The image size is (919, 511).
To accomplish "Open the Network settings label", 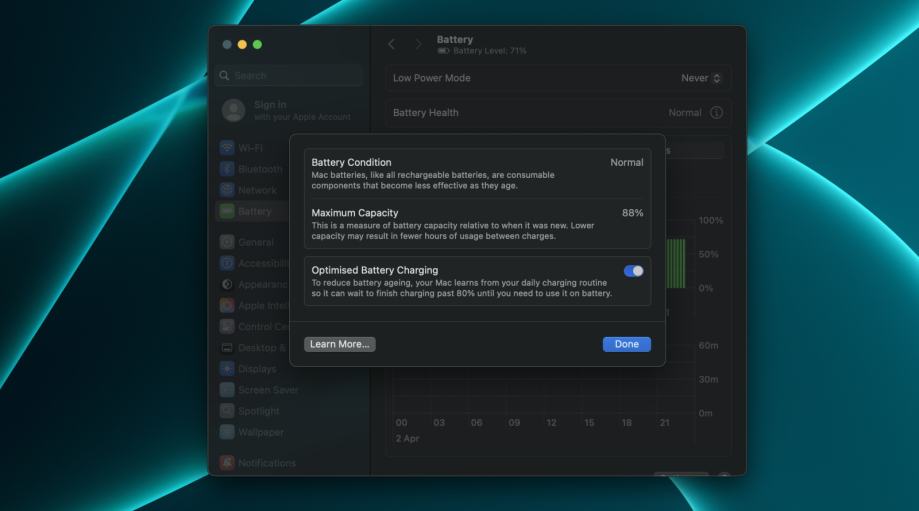I will click(257, 190).
